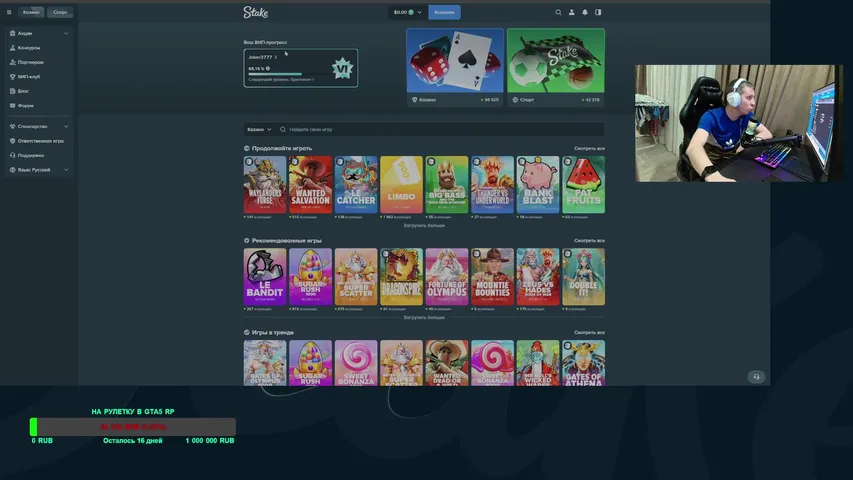Open the Казино filter dropdown by search

(259, 130)
